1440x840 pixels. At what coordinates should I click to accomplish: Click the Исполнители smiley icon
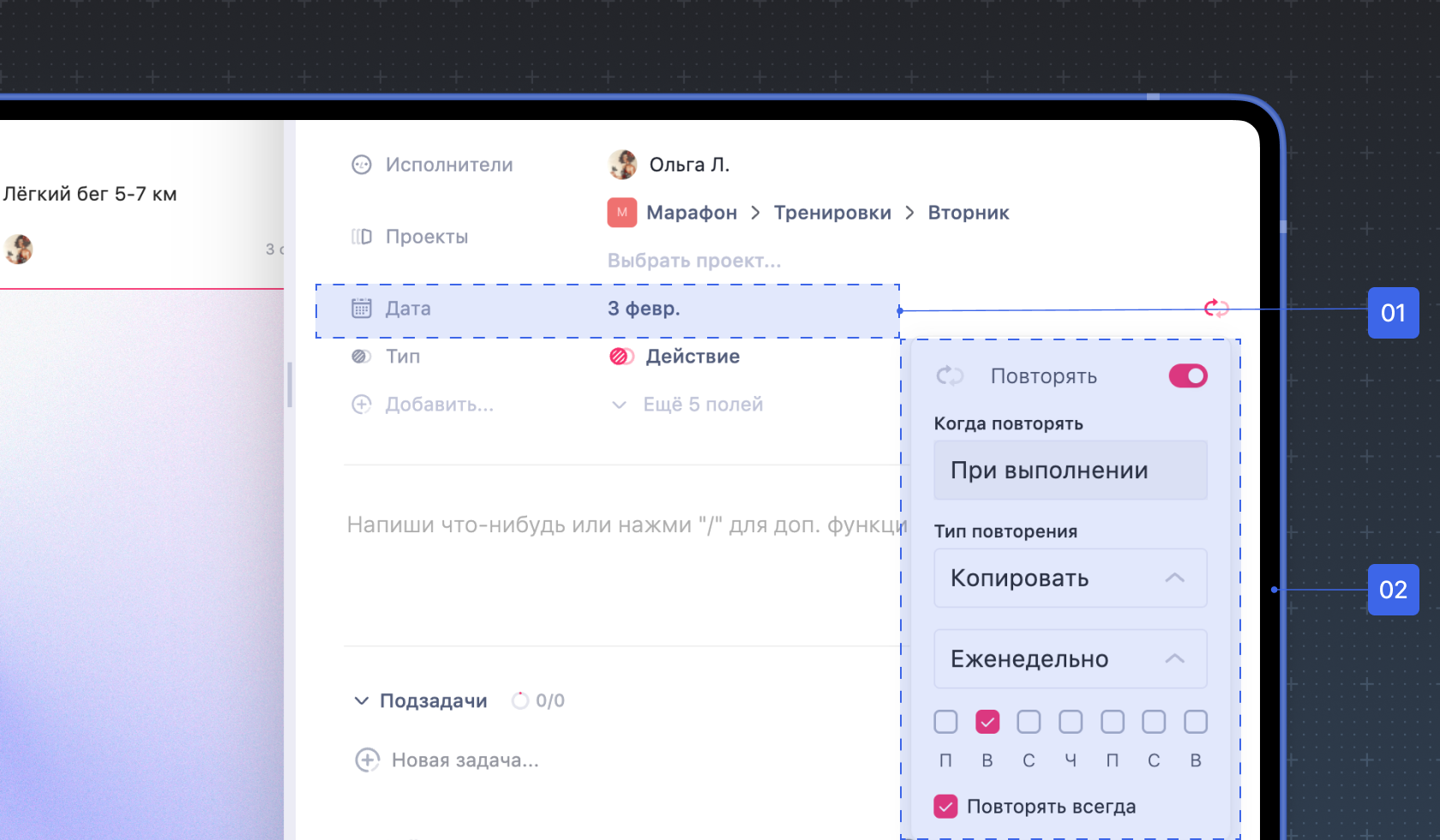(x=363, y=164)
